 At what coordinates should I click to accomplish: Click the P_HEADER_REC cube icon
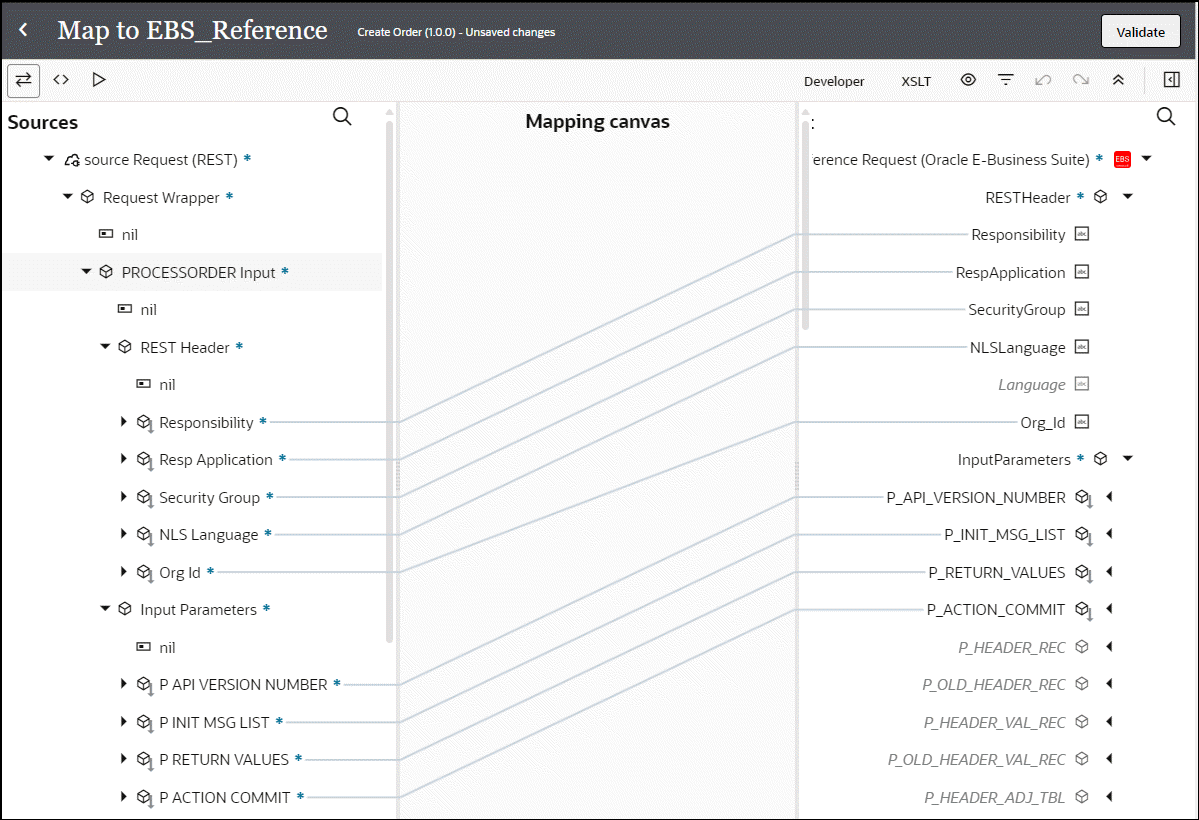[x=1082, y=646]
